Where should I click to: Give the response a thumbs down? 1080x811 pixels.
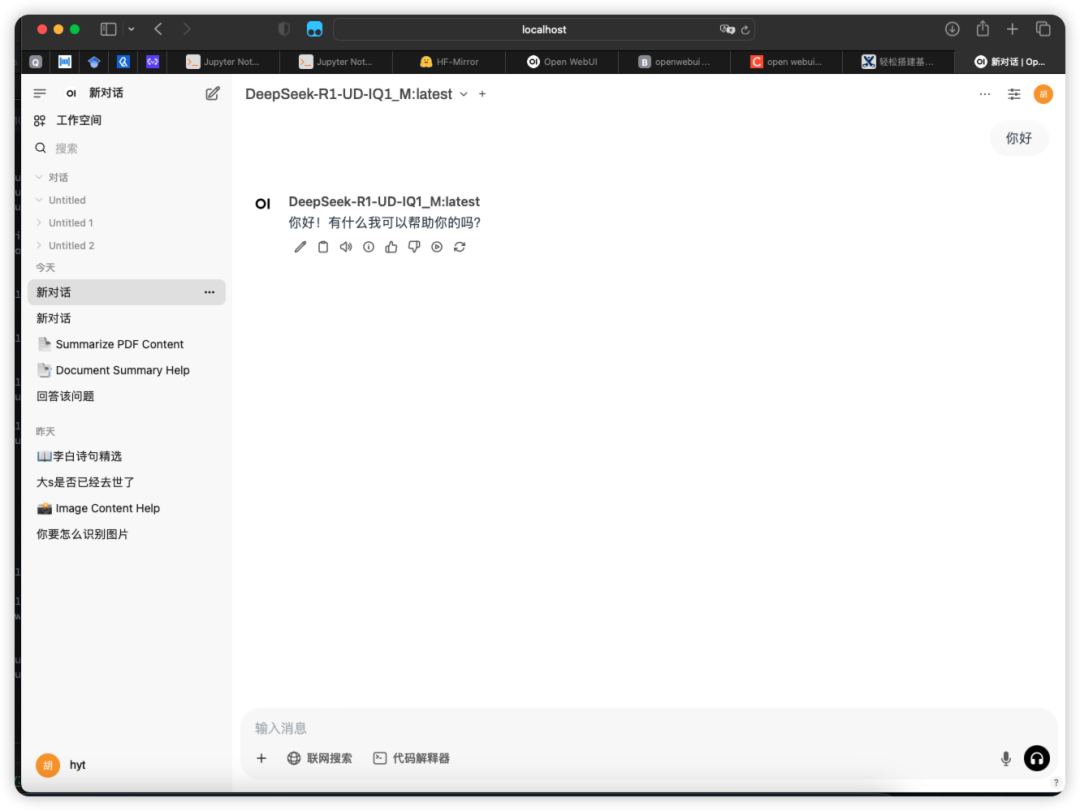(x=414, y=247)
